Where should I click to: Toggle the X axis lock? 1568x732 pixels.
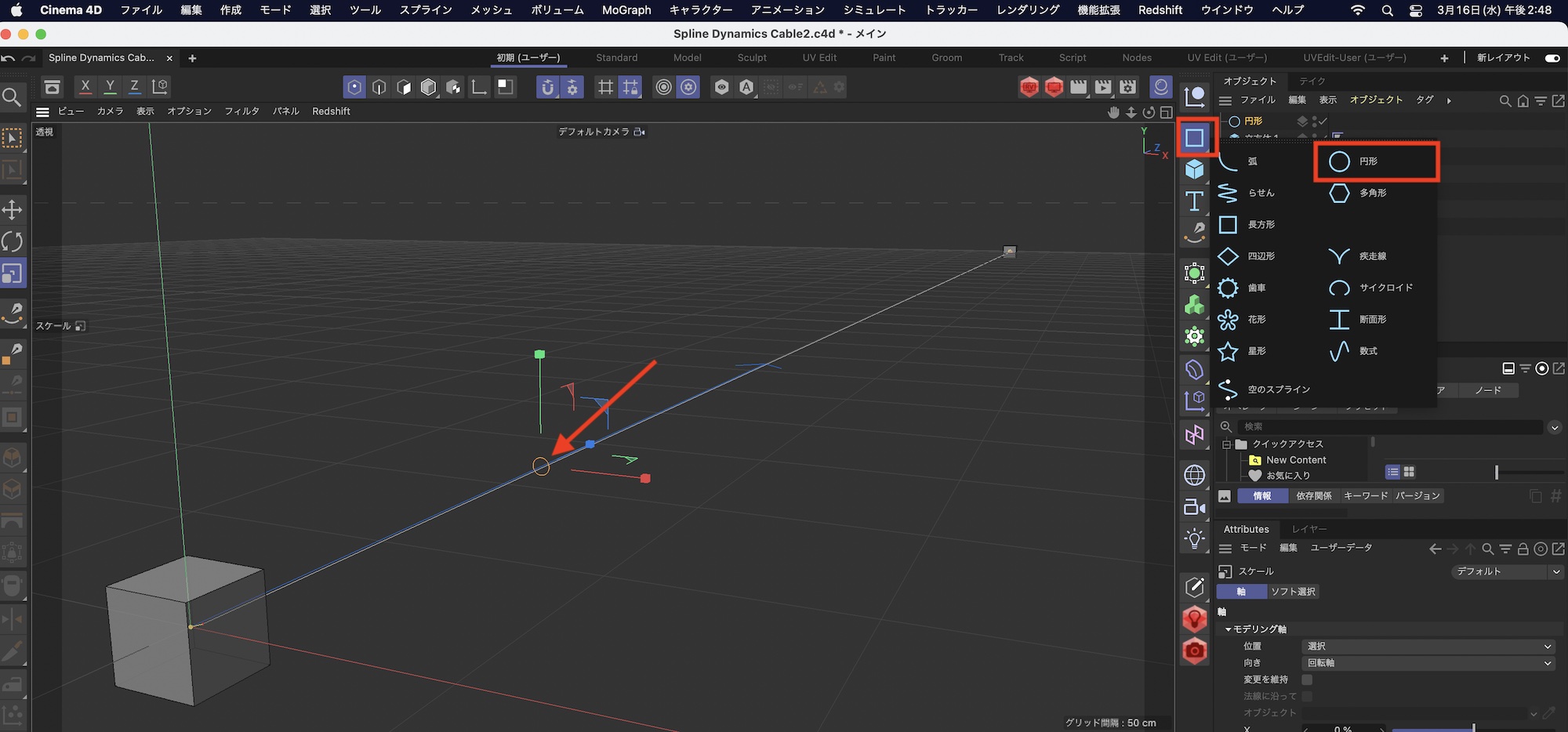pos(85,87)
